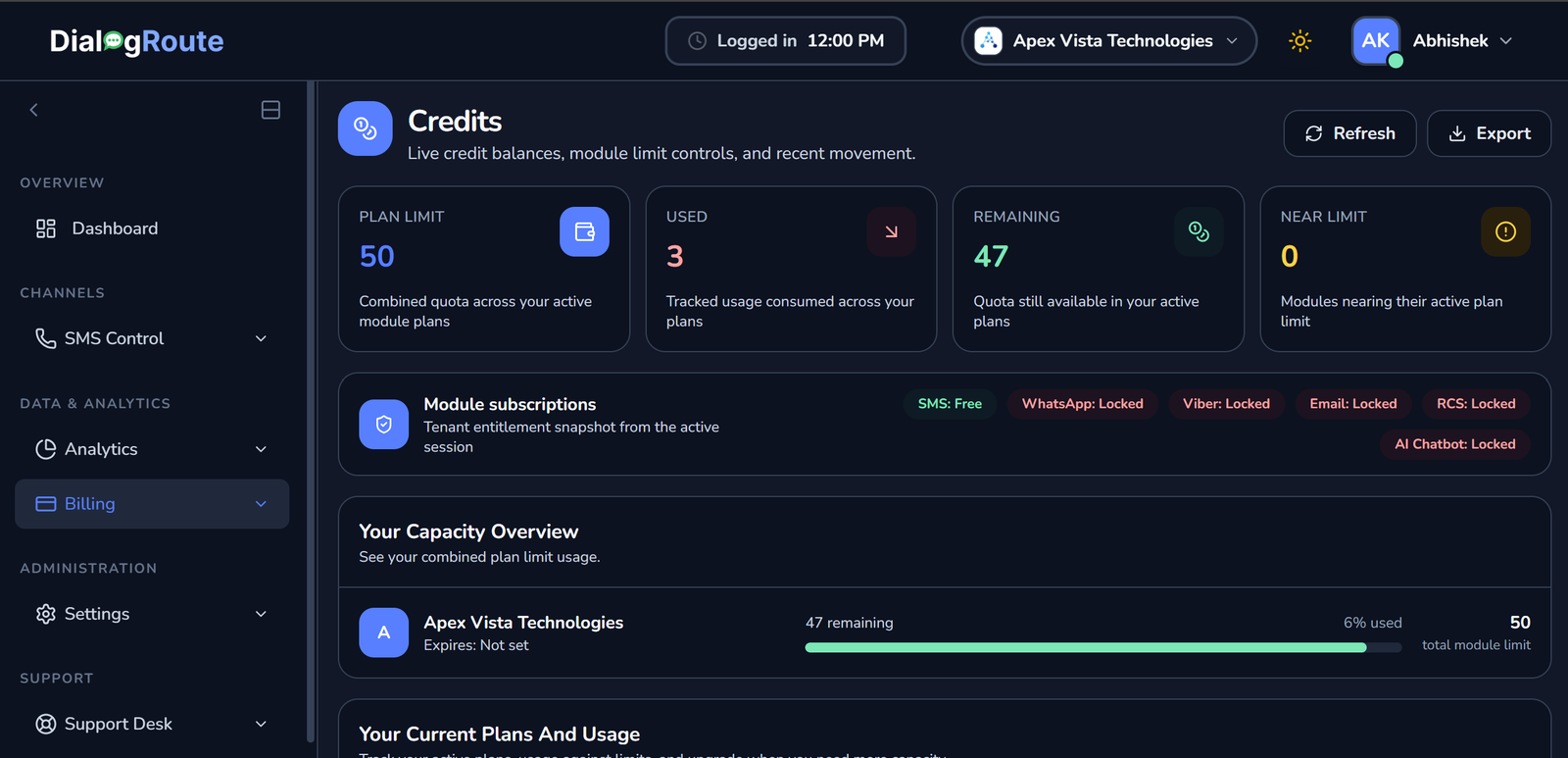
Task: Click the Export button
Action: [x=1489, y=133]
